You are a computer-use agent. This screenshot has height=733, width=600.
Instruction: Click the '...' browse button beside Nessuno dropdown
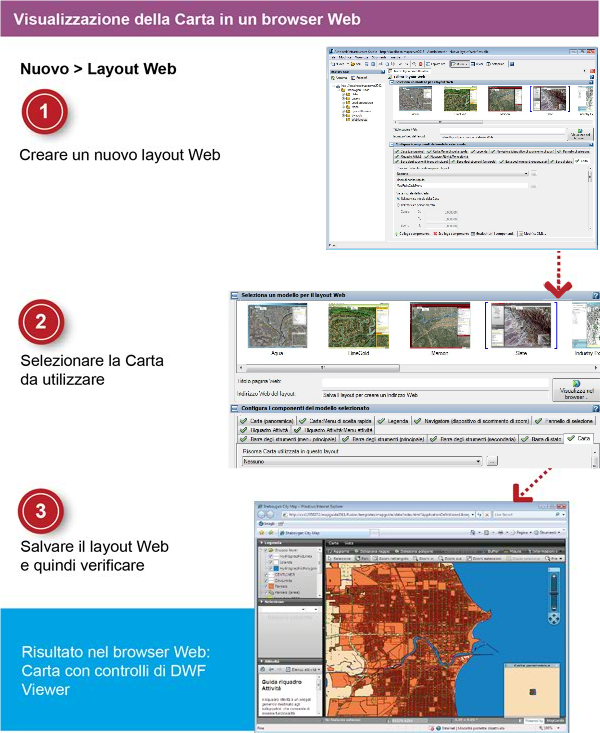(492, 461)
